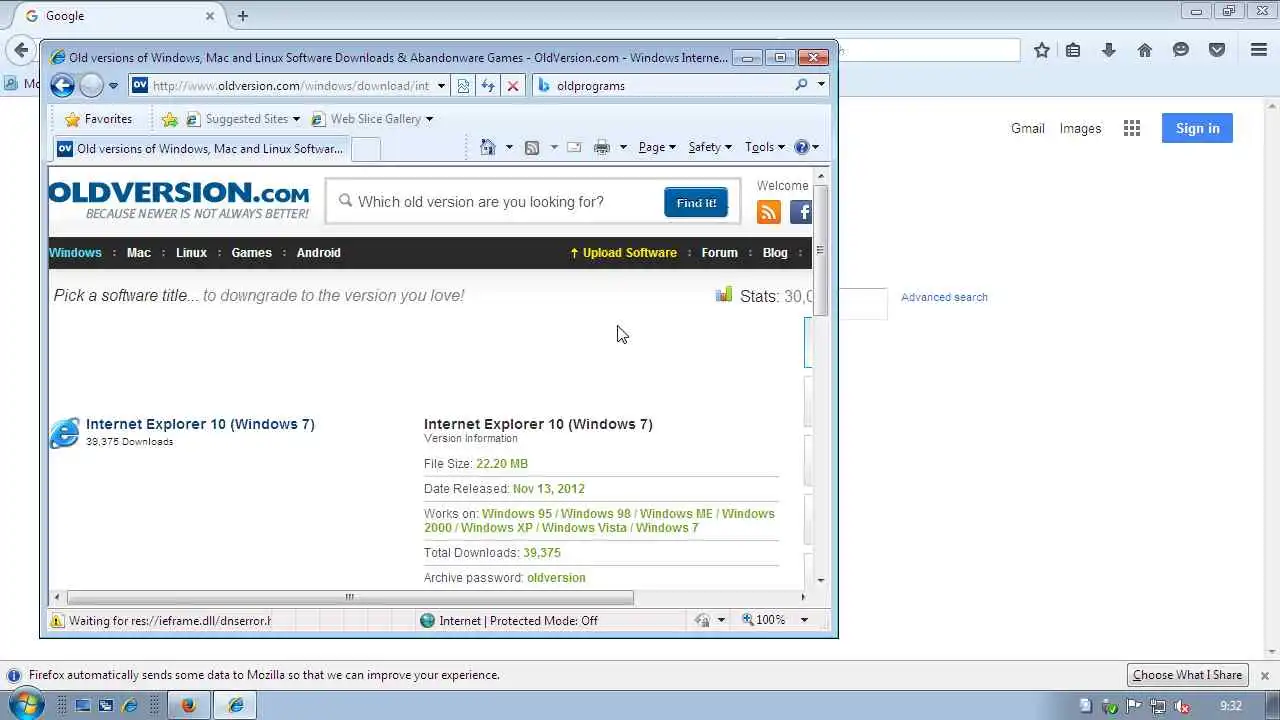Expand the zoom level dropdown arrow
1280x720 pixels.
(x=803, y=620)
